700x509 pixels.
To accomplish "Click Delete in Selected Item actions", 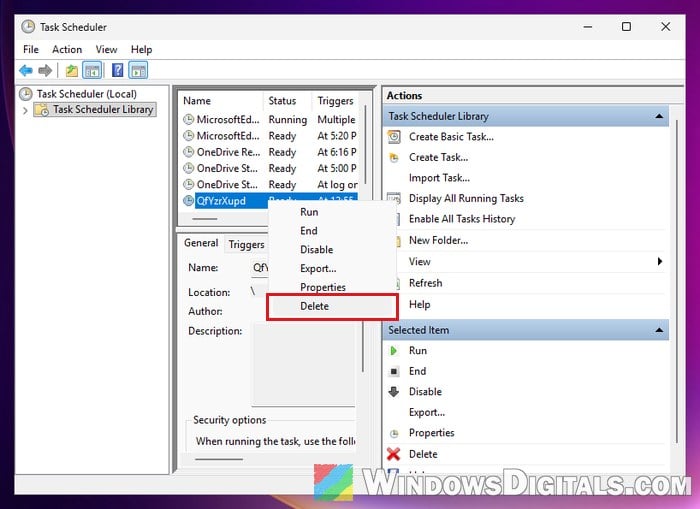I will [423, 454].
